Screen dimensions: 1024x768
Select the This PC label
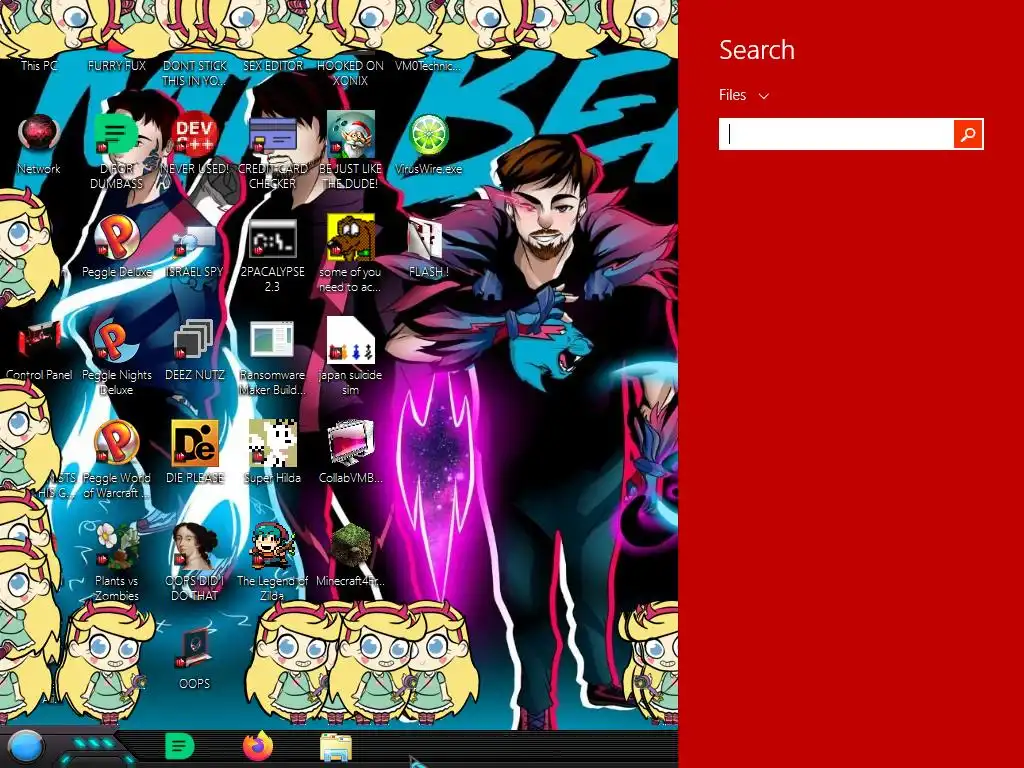[39, 65]
